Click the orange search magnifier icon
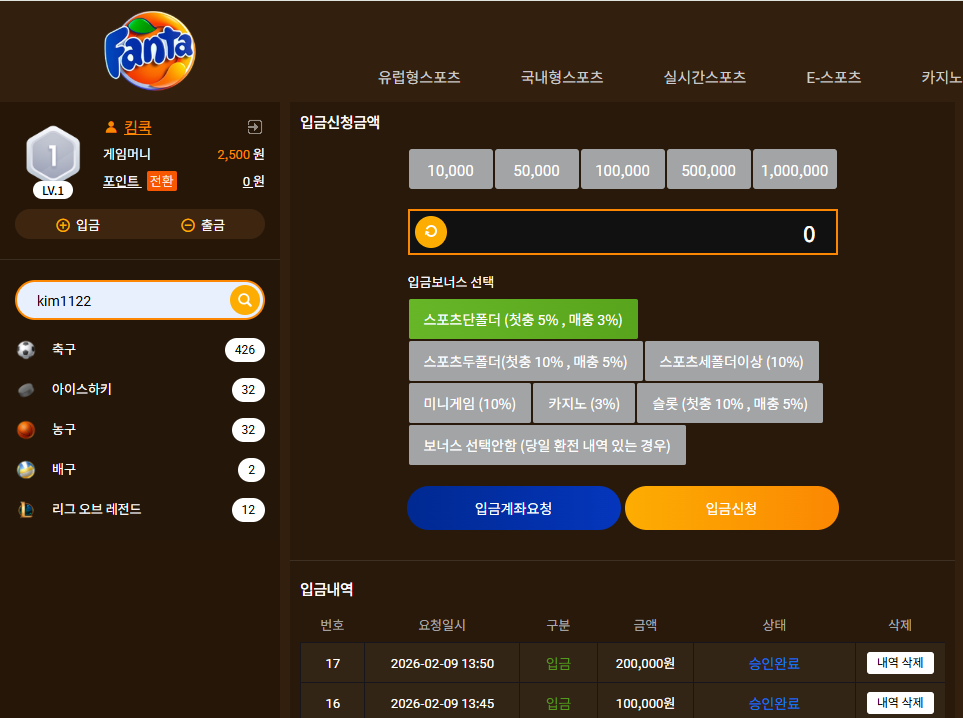The width and height of the screenshot is (963, 718). point(245,300)
